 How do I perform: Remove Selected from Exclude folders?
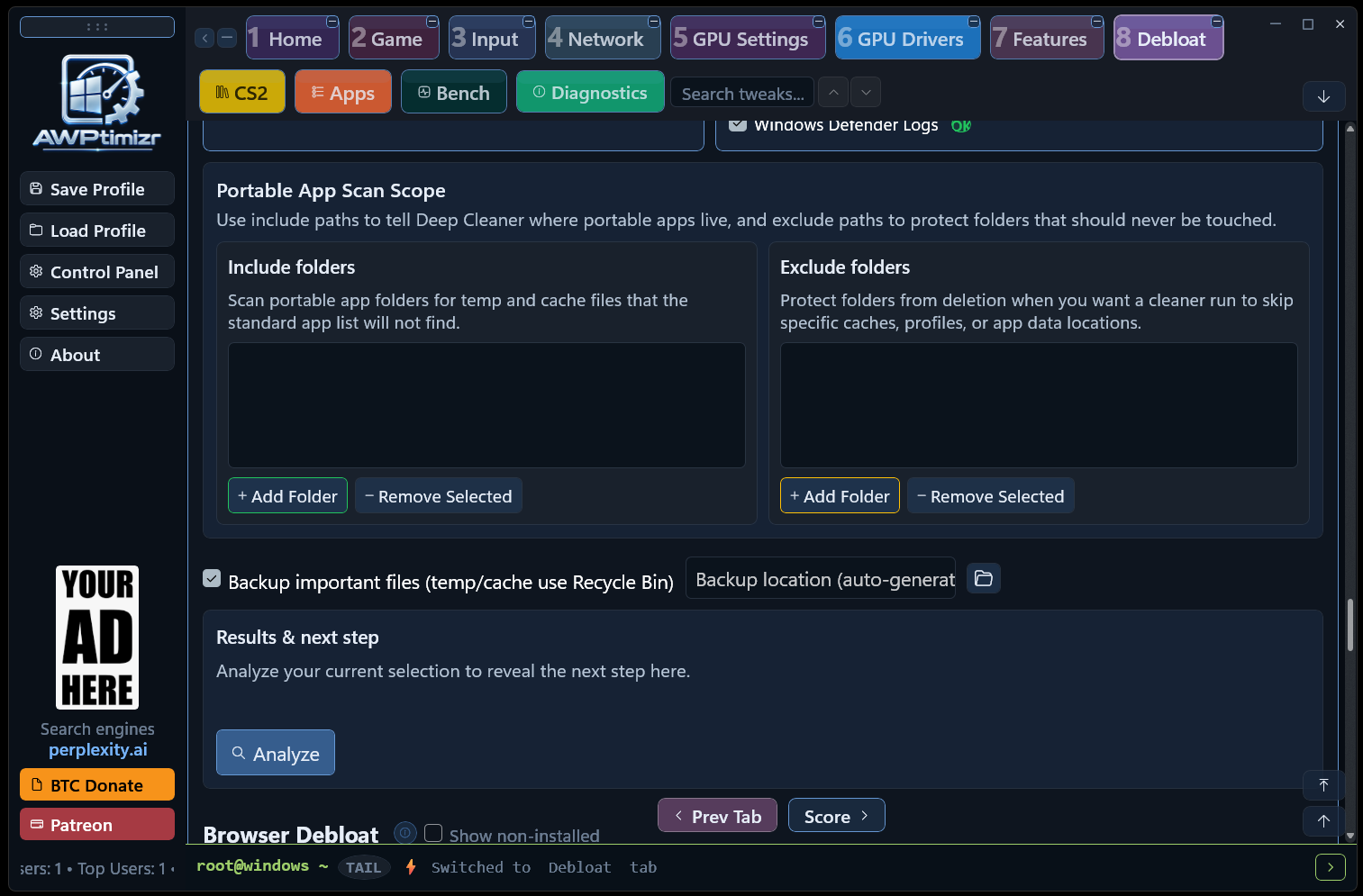pos(991,495)
